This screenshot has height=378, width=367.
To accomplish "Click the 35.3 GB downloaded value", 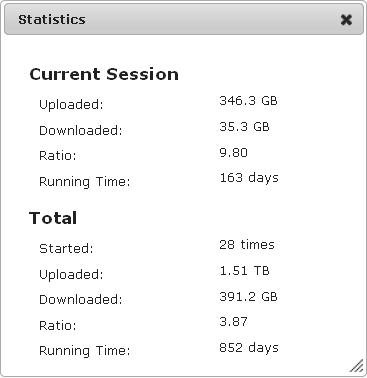I will click(x=244, y=127).
